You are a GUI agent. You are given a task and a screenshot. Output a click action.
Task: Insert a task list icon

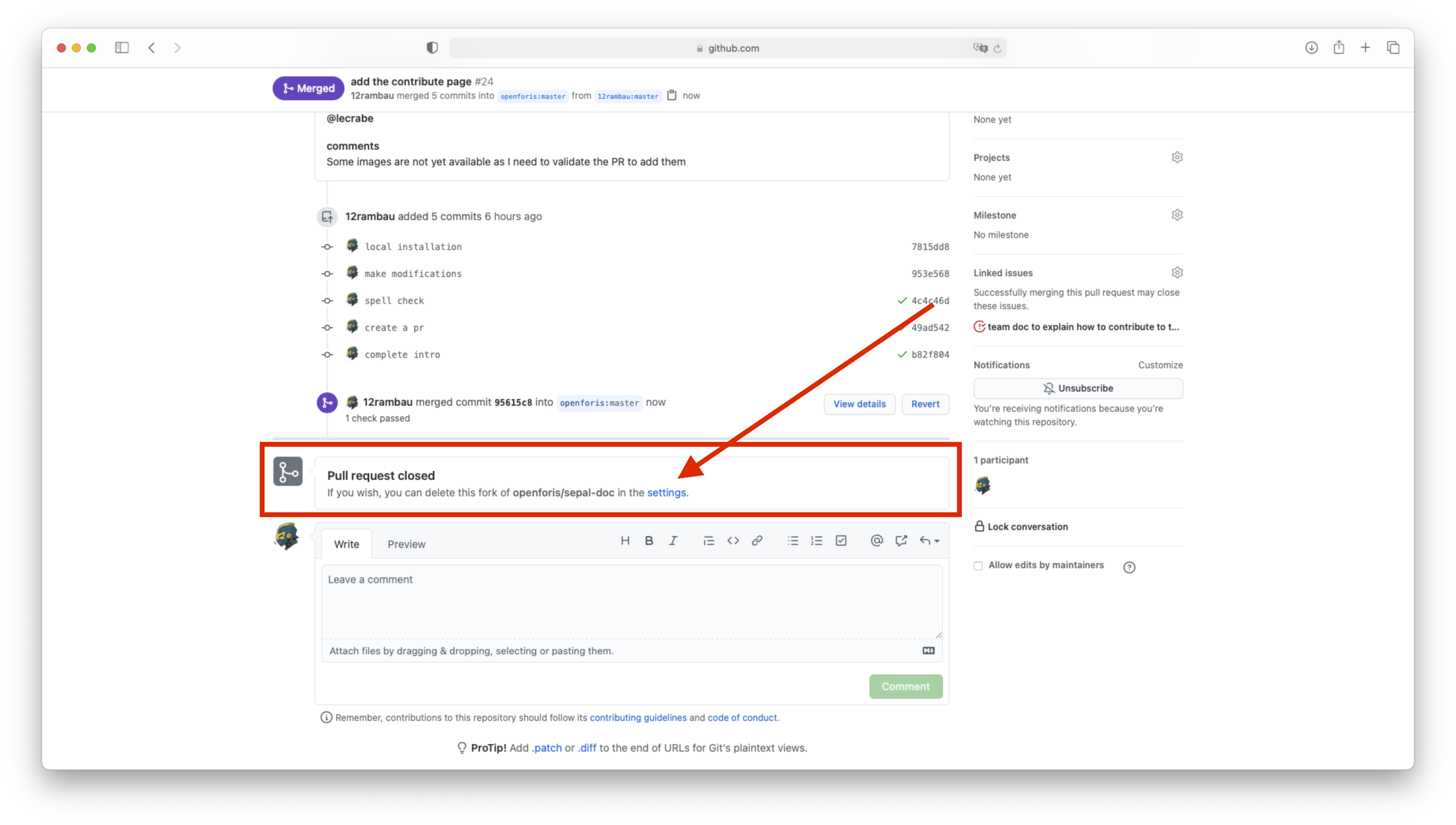(x=840, y=541)
